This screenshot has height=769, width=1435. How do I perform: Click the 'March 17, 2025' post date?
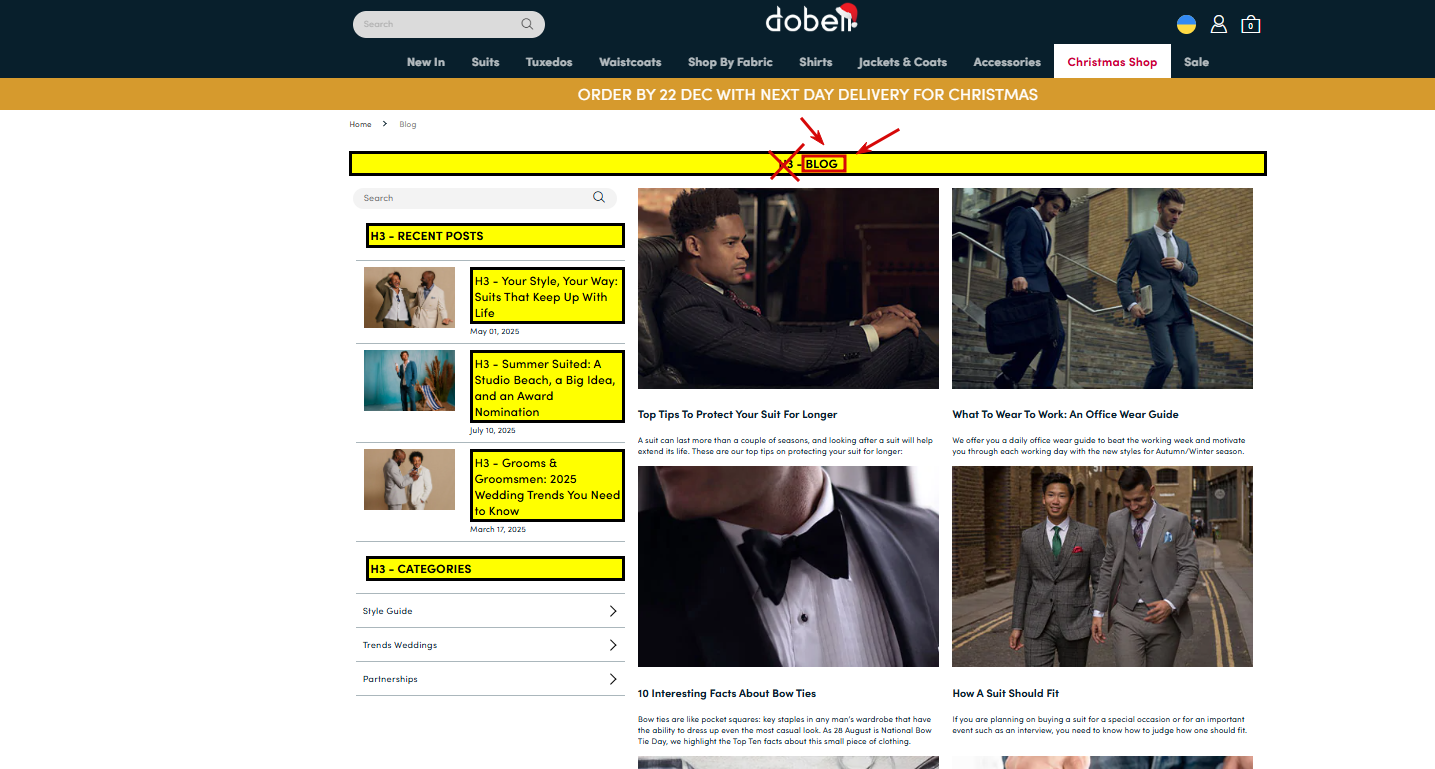point(498,529)
